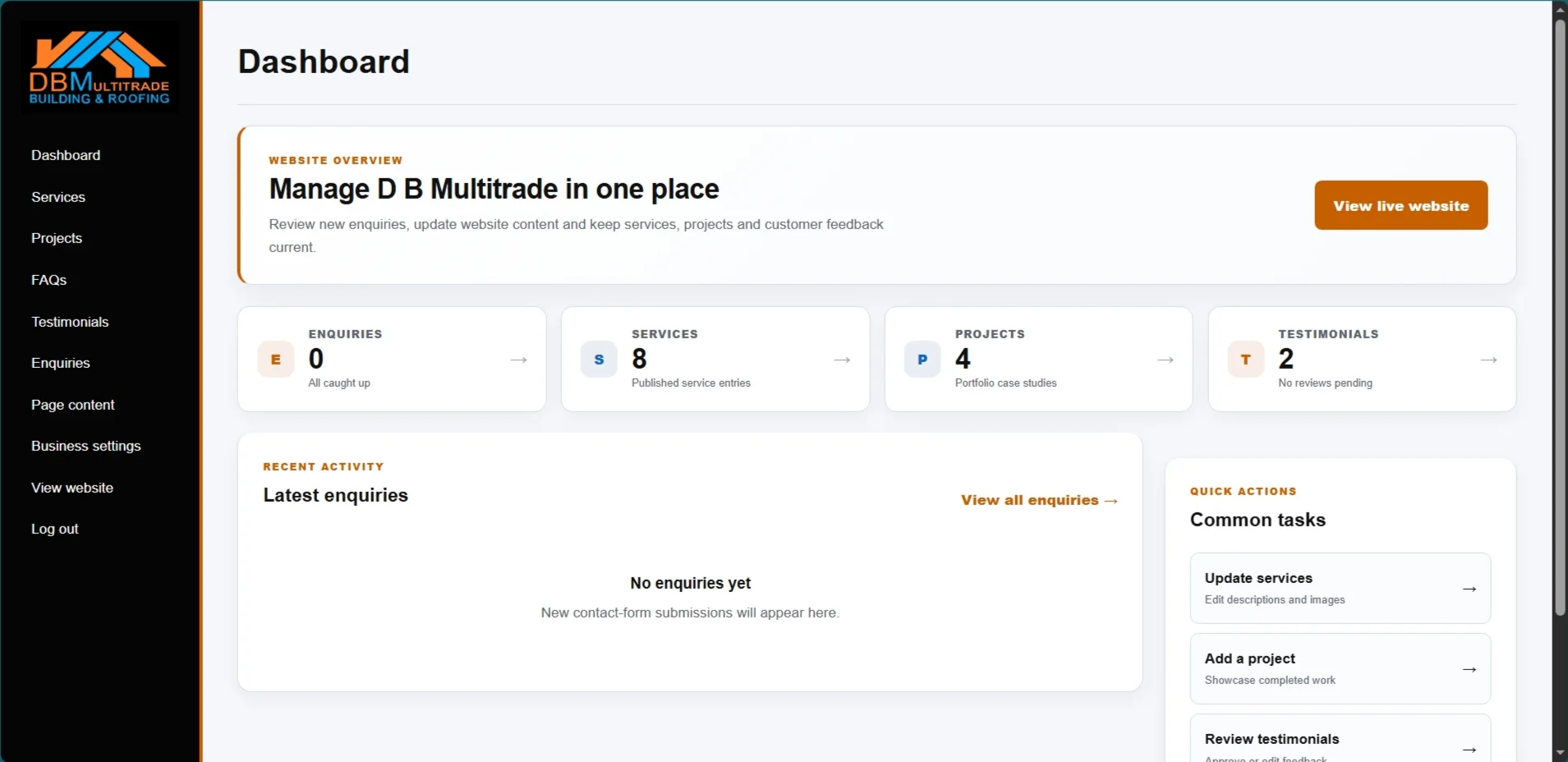Click the arrow on the Projects card
Image resolution: width=1568 pixels, height=762 pixels.
tap(1166, 360)
